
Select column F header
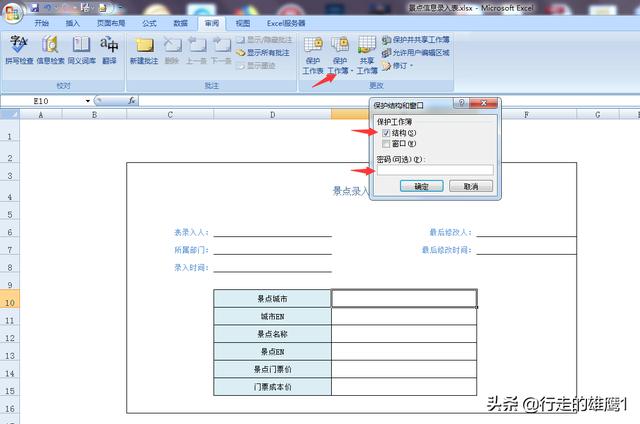[x=527, y=115]
